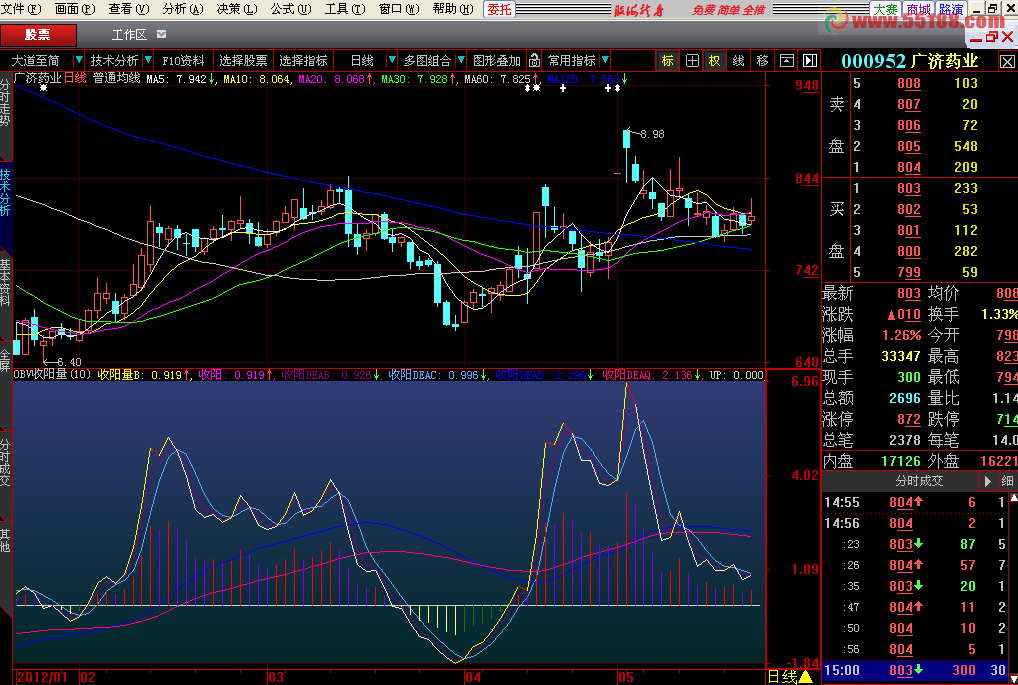Click the 选择股票 button
The image size is (1018, 685).
pyautogui.click(x=243, y=61)
